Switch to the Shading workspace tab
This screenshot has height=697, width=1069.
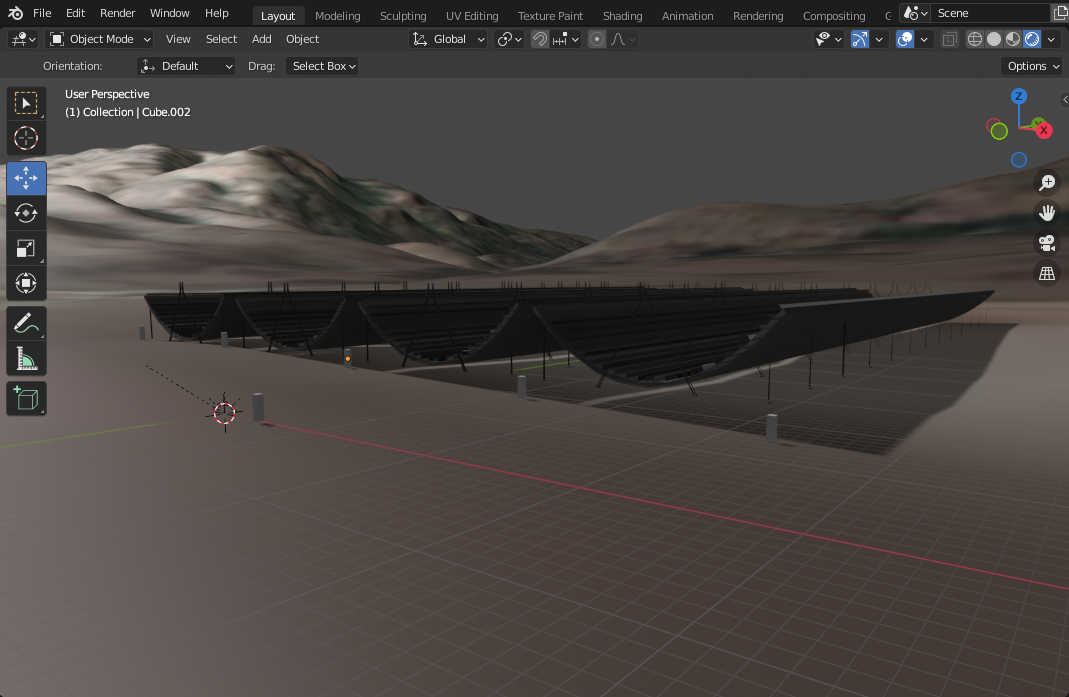(x=622, y=15)
